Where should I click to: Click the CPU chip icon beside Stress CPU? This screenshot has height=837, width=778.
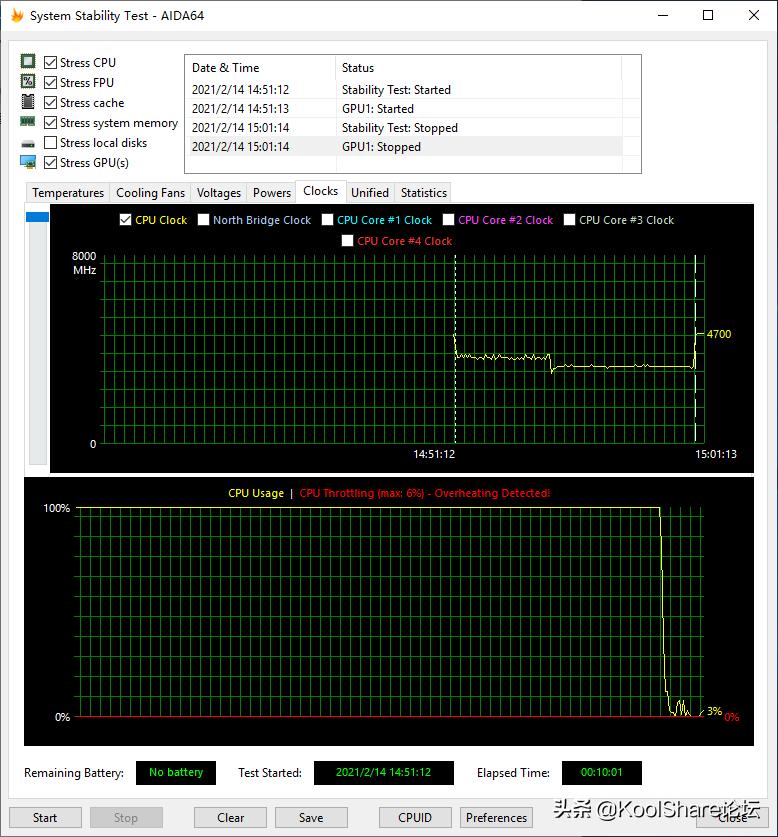28,61
